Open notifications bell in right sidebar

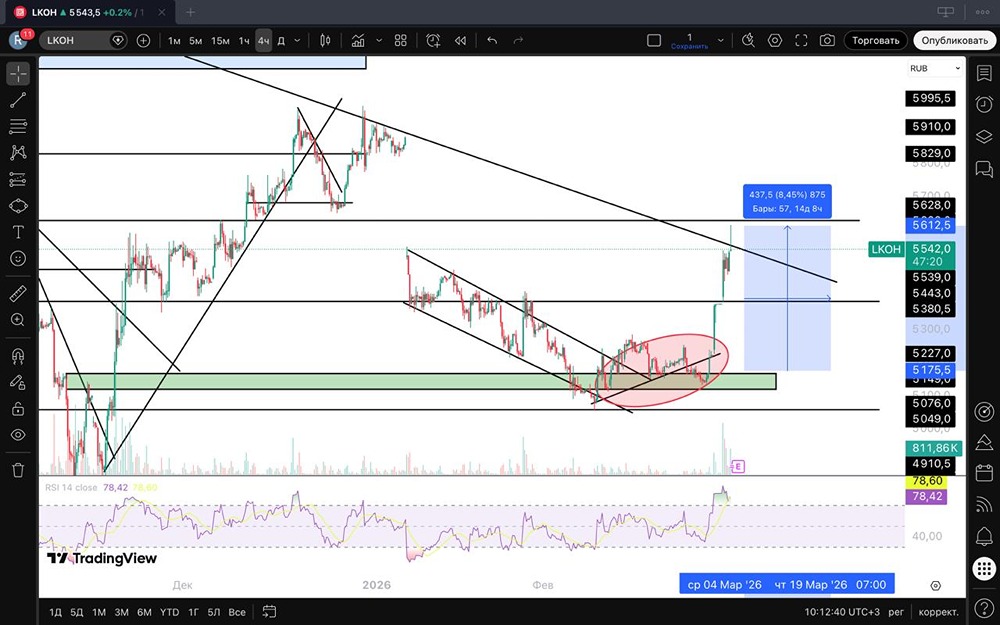pos(984,536)
